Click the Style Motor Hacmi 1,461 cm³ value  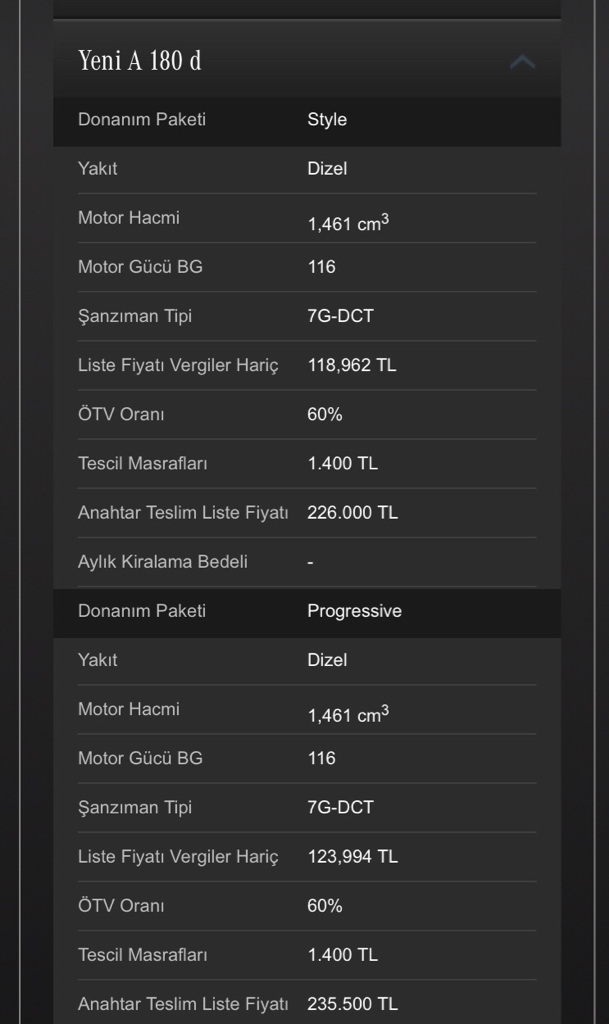(x=348, y=223)
